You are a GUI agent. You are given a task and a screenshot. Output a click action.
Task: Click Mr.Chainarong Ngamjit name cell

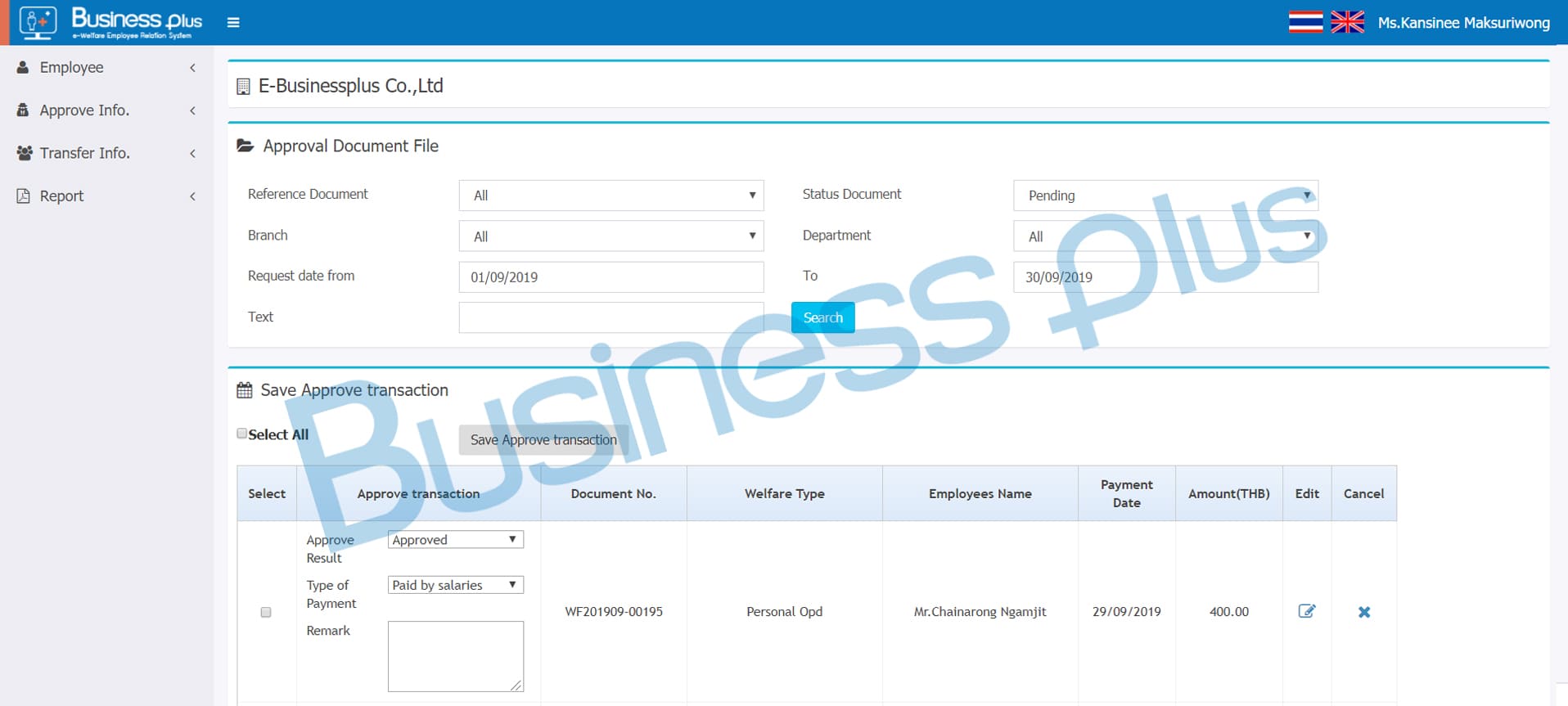click(x=980, y=612)
